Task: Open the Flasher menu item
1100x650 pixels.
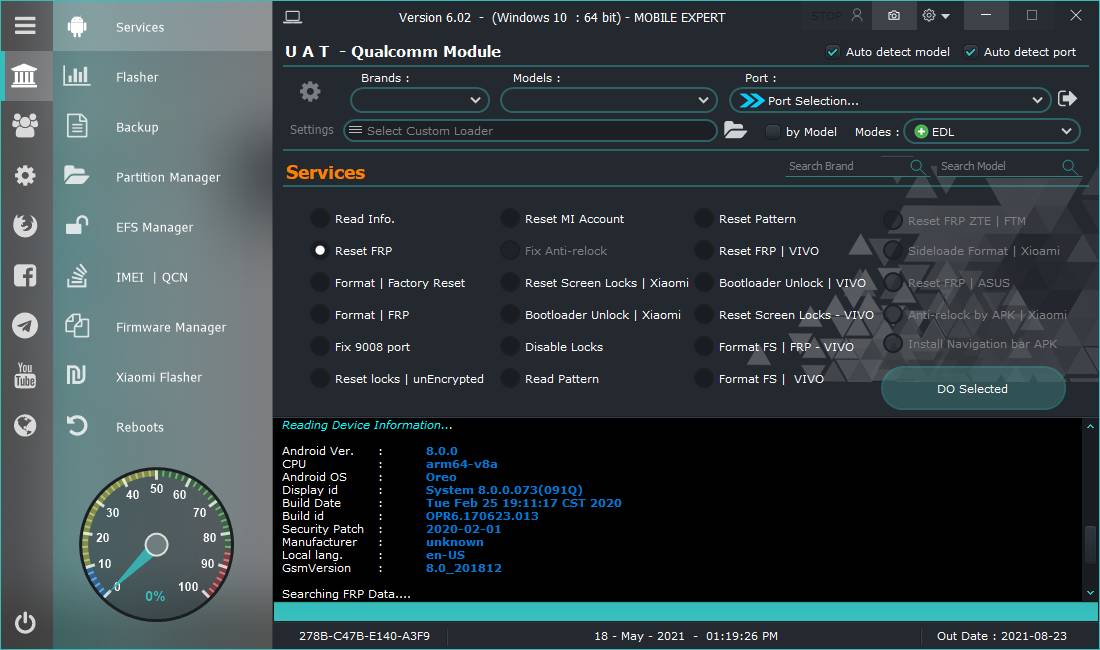Action: pos(137,77)
